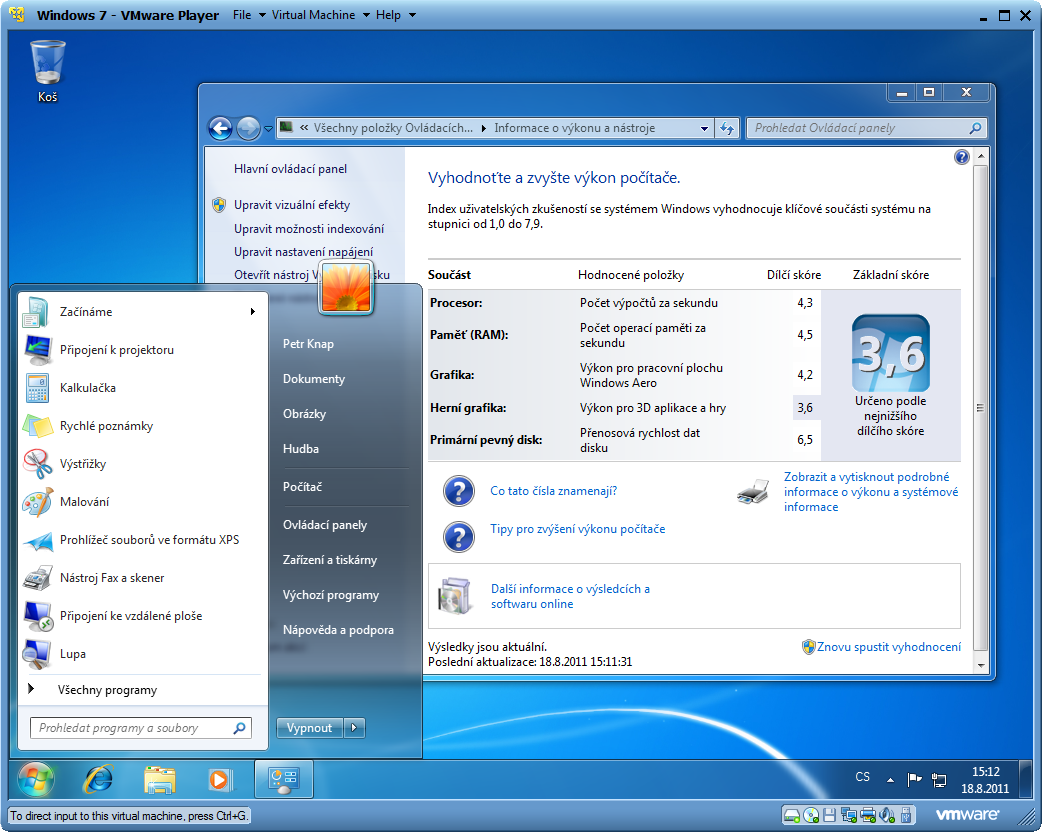Click the question icon beside Co tato čísla znamenají
1042x832 pixels.
point(459,492)
